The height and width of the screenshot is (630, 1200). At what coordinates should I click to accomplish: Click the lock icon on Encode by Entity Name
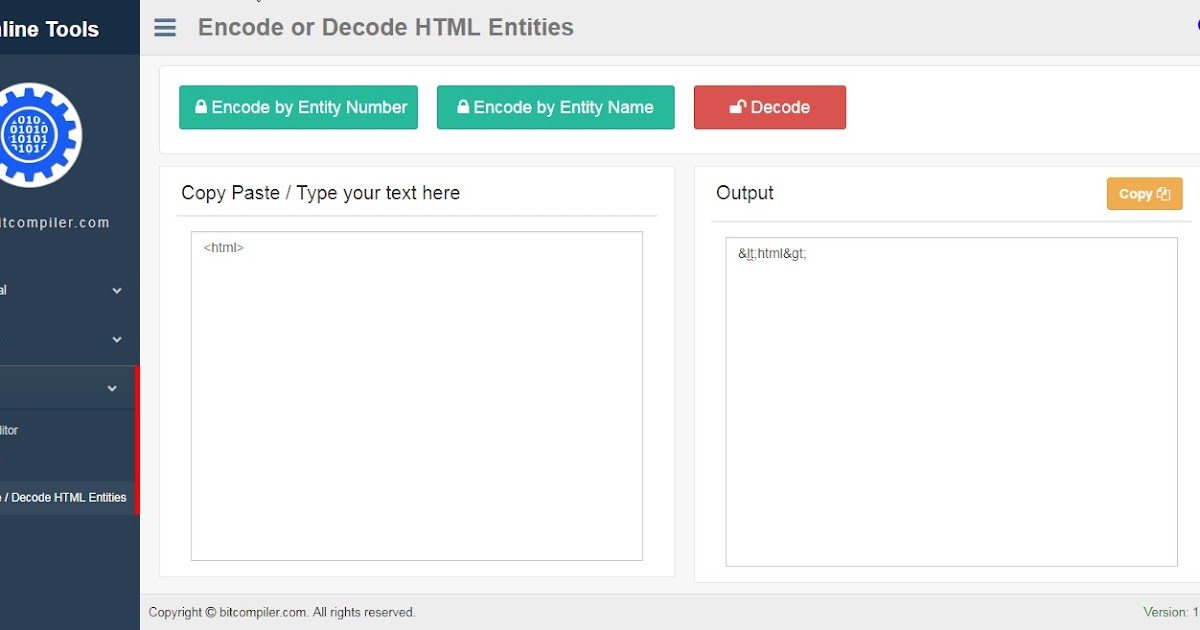pyautogui.click(x=463, y=106)
